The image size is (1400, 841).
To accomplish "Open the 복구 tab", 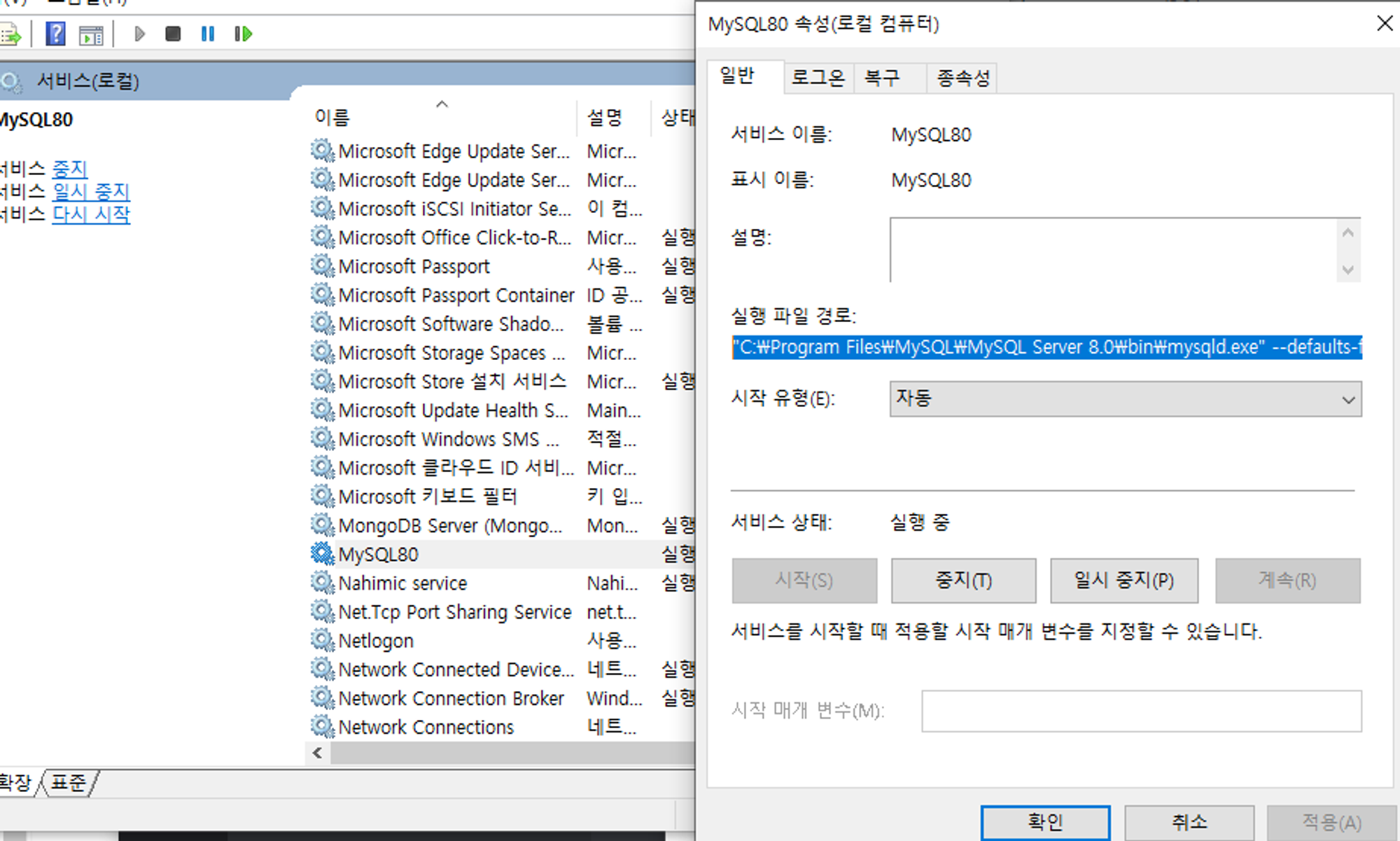I will pos(882,78).
